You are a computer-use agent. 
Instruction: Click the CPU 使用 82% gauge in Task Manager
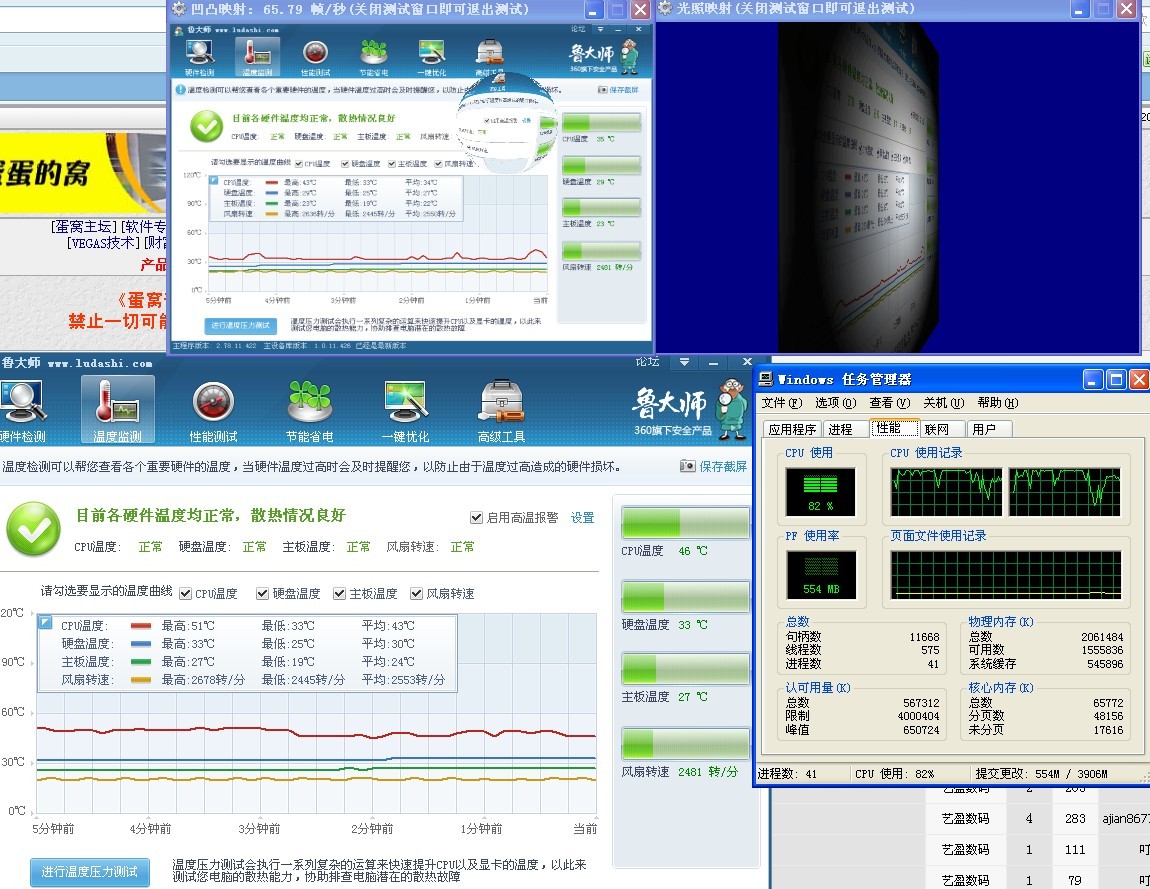[x=821, y=491]
